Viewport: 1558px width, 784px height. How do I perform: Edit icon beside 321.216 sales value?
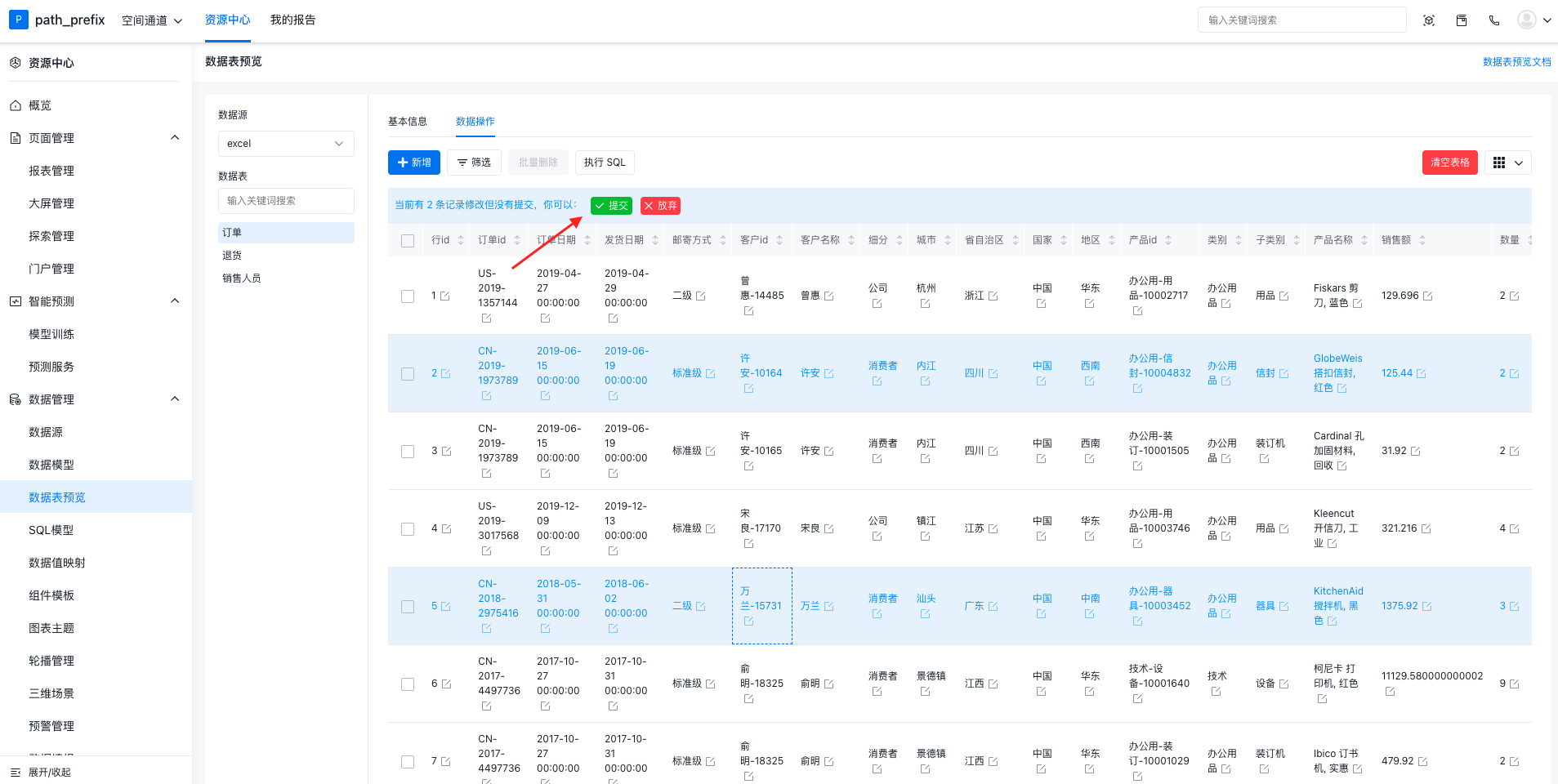pyautogui.click(x=1426, y=528)
